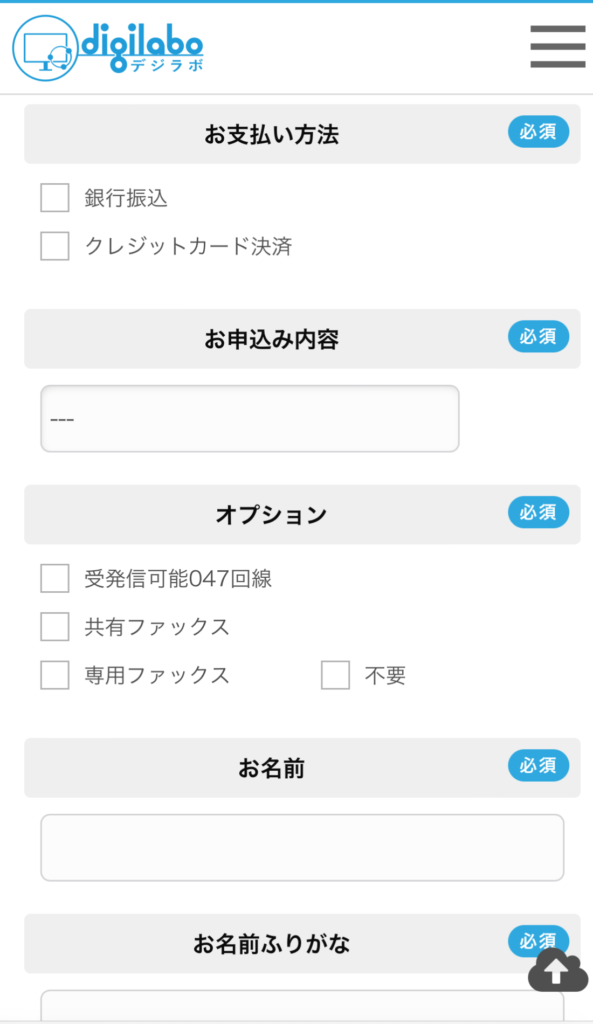Check the 不要 option
Image resolution: width=593 pixels, height=1024 pixels.
335,675
